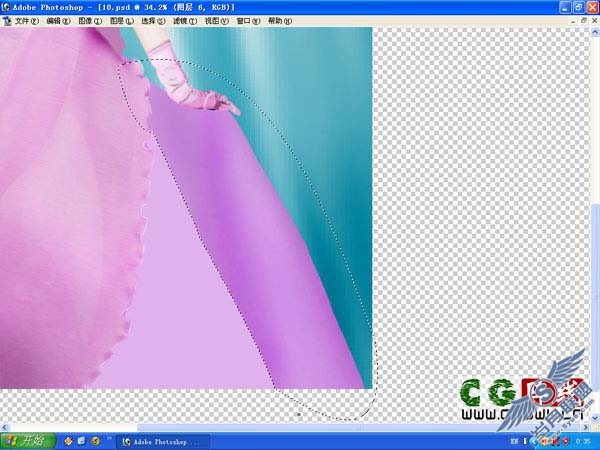Expand the quick launch overflow chevron

[x=109, y=438]
